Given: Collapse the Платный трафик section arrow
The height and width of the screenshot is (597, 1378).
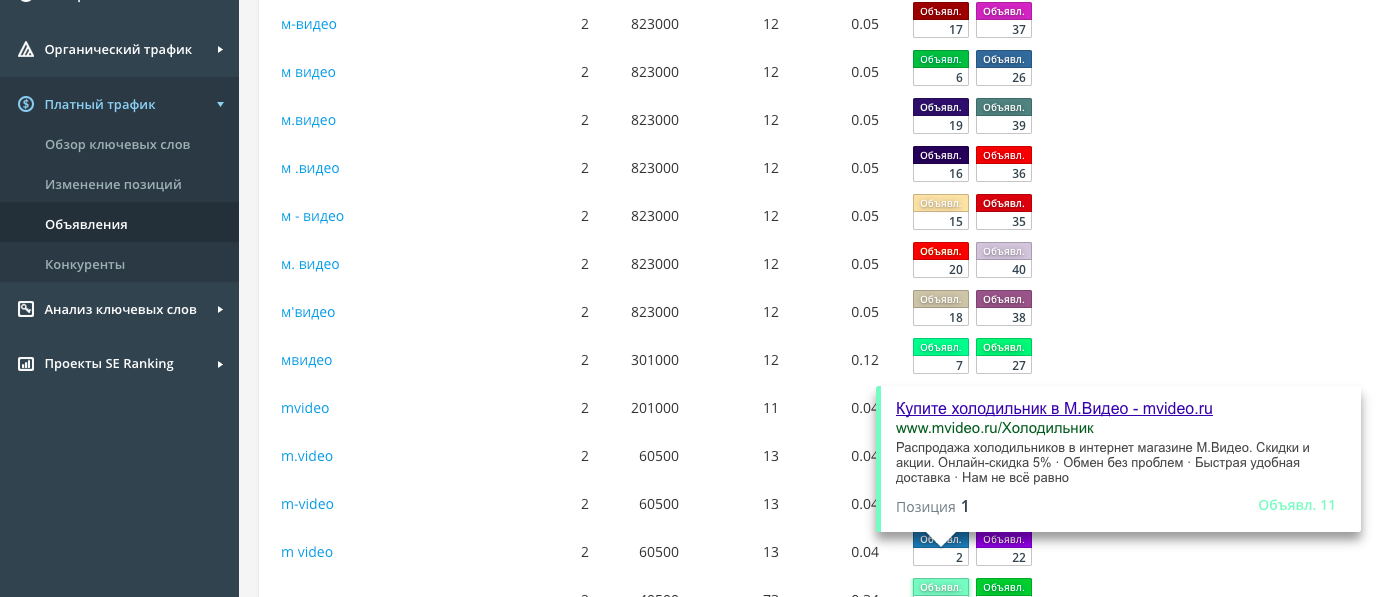Looking at the screenshot, I should pyautogui.click(x=220, y=104).
